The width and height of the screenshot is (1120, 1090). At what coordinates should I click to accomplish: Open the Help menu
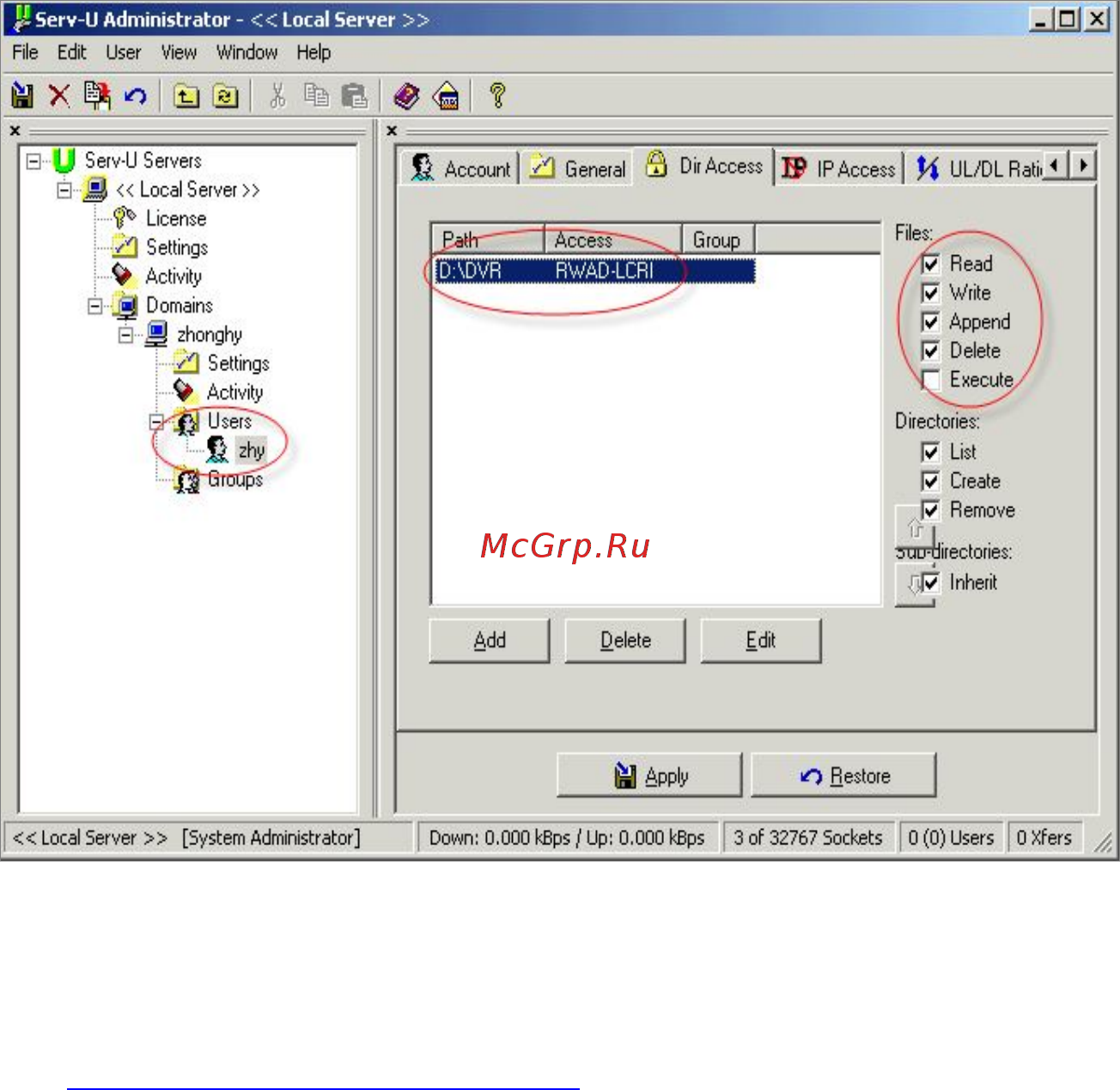pyautogui.click(x=313, y=52)
